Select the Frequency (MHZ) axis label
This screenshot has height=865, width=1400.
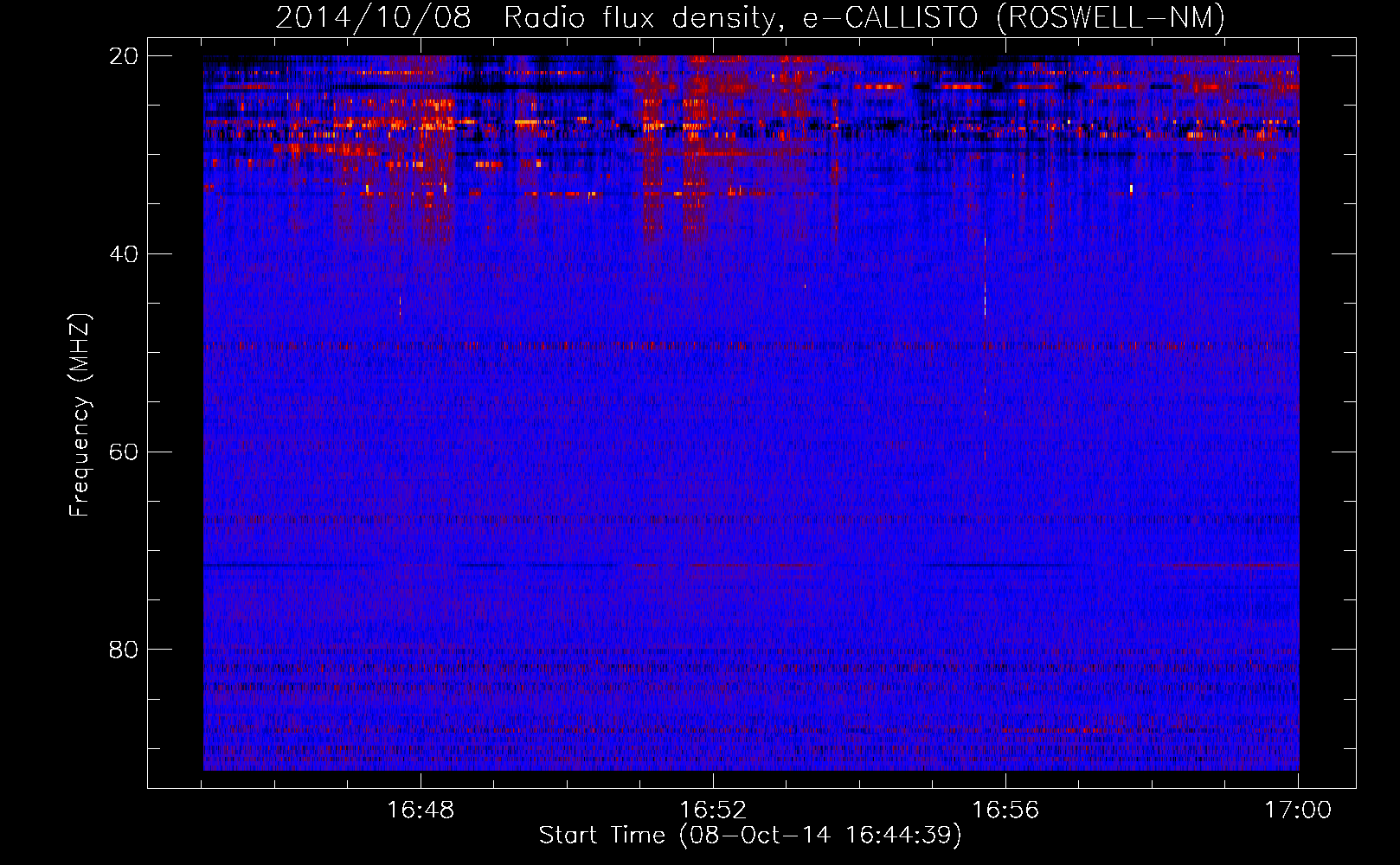click(x=80, y=415)
